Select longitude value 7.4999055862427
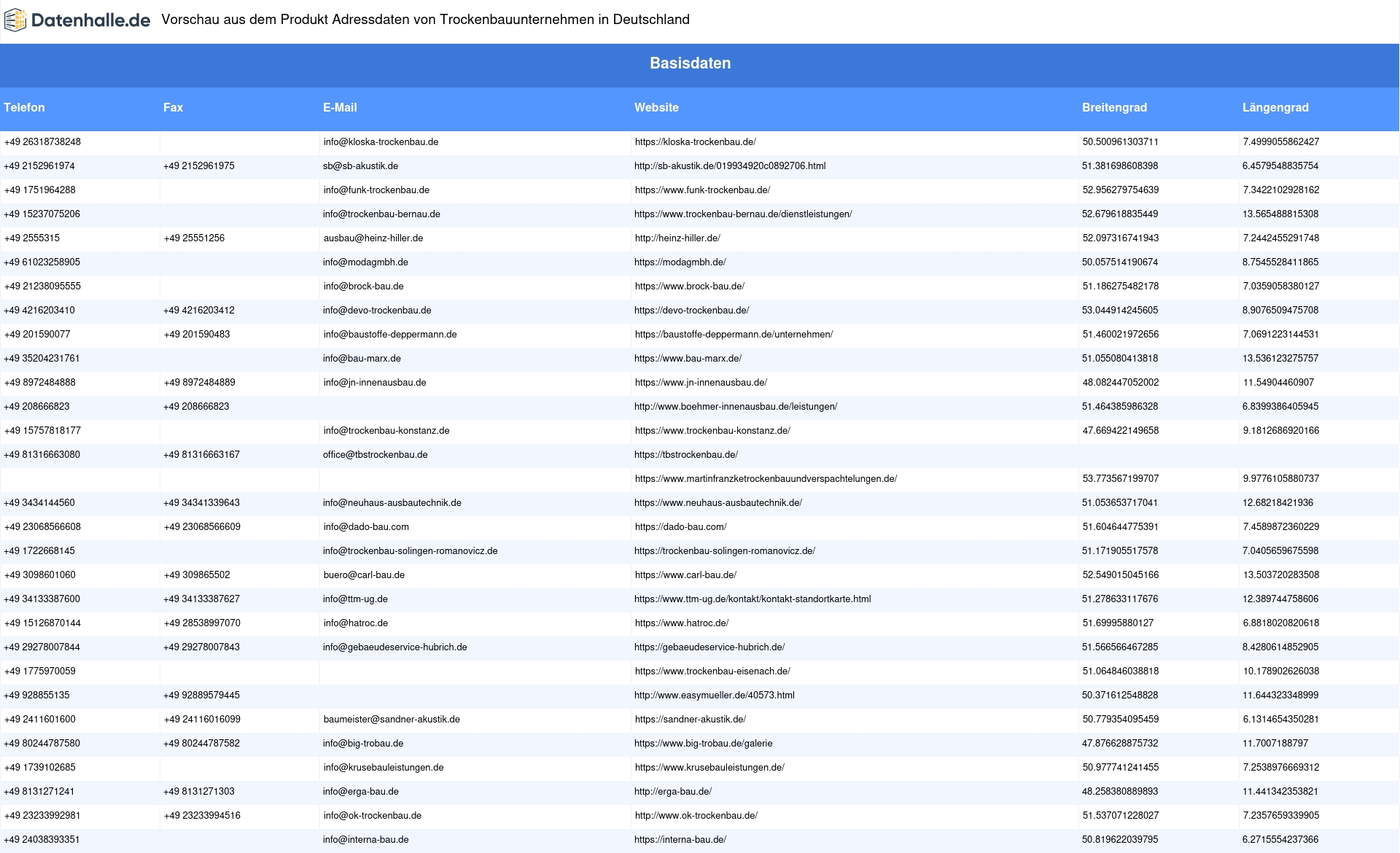 [1281, 142]
